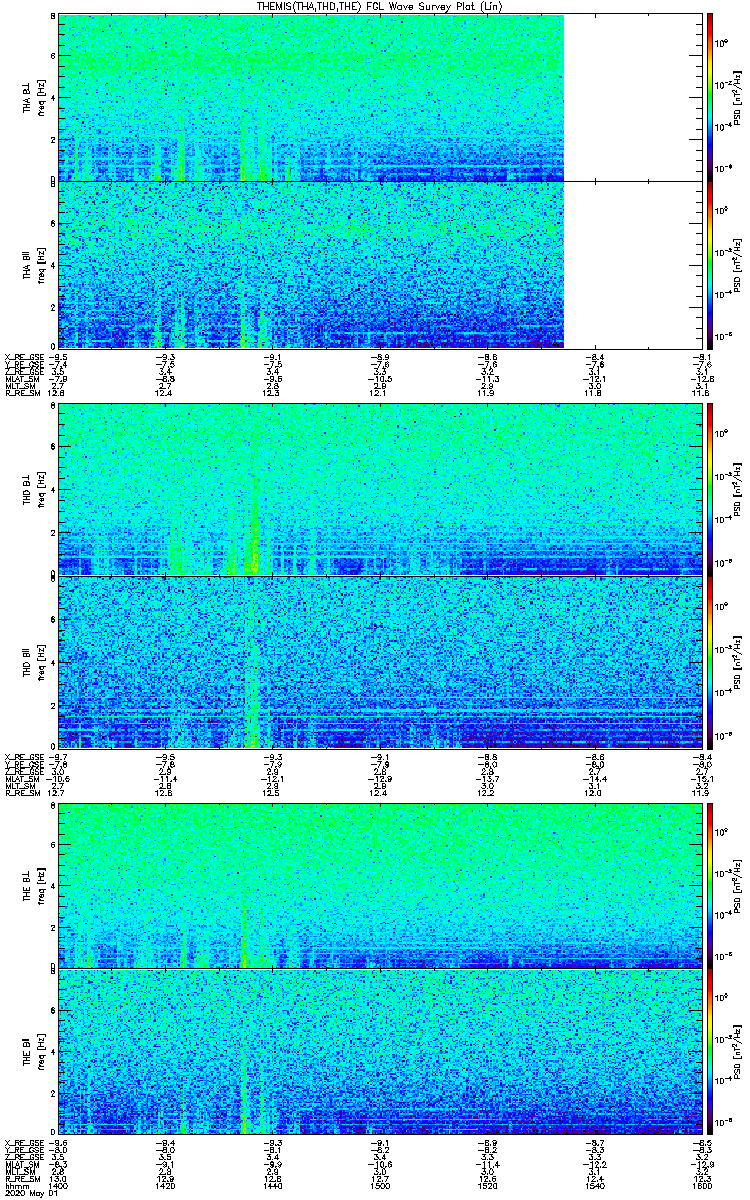Click the 'THE B⊥ freq [Hz]' y-axis label
The image size is (750, 1200).
[32, 884]
